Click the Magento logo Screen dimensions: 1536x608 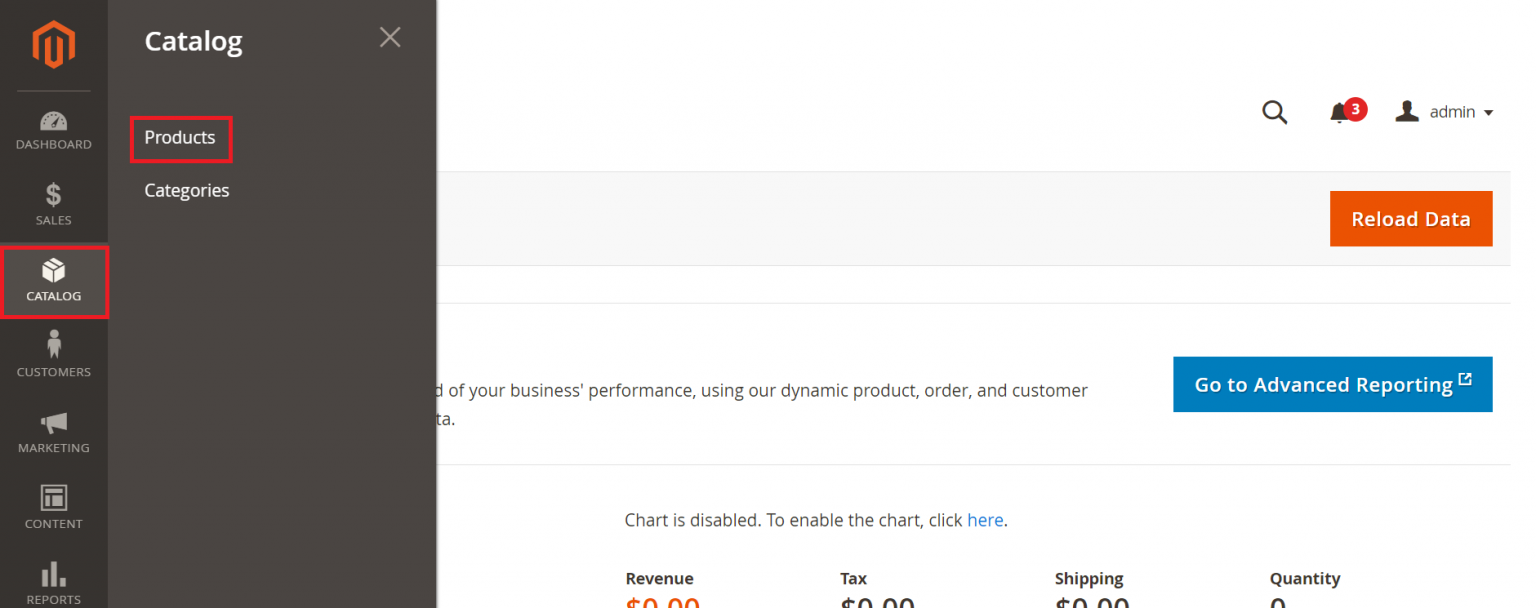[x=53, y=44]
